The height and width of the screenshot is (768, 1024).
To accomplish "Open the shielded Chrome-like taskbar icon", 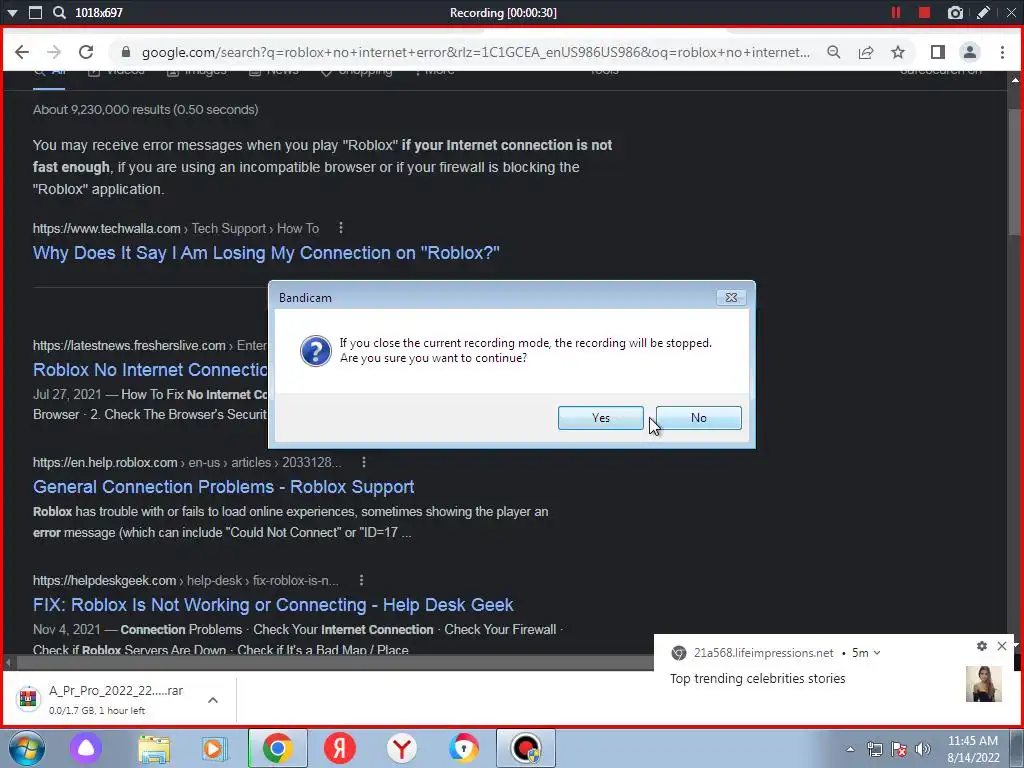I will click(464, 748).
